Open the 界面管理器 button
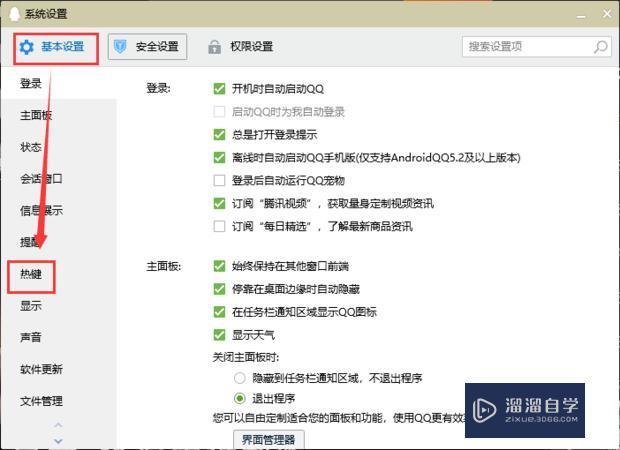This screenshot has width=620, height=450. [268, 439]
